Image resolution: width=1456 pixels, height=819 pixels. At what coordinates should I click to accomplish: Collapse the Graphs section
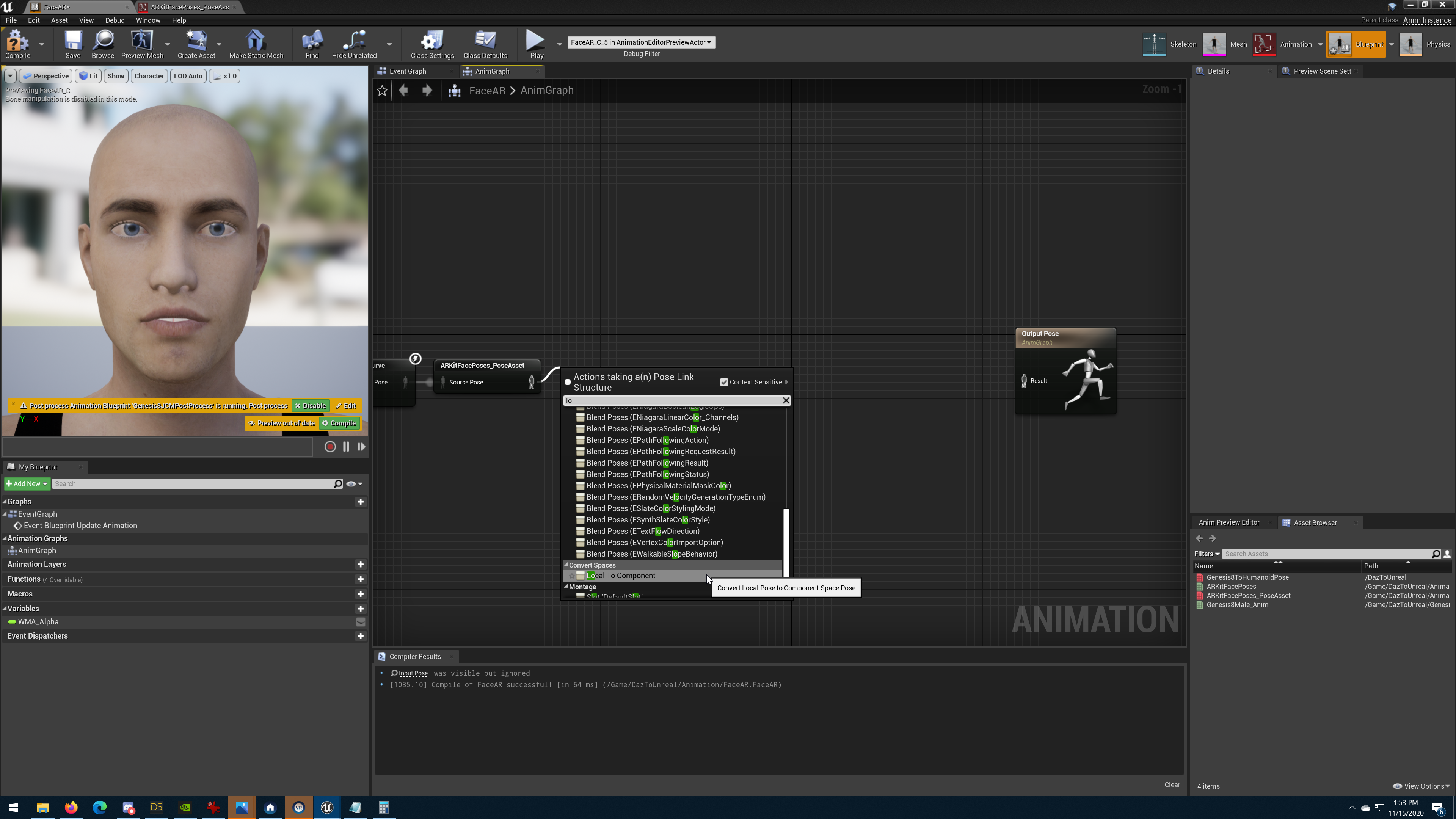(x=5, y=502)
